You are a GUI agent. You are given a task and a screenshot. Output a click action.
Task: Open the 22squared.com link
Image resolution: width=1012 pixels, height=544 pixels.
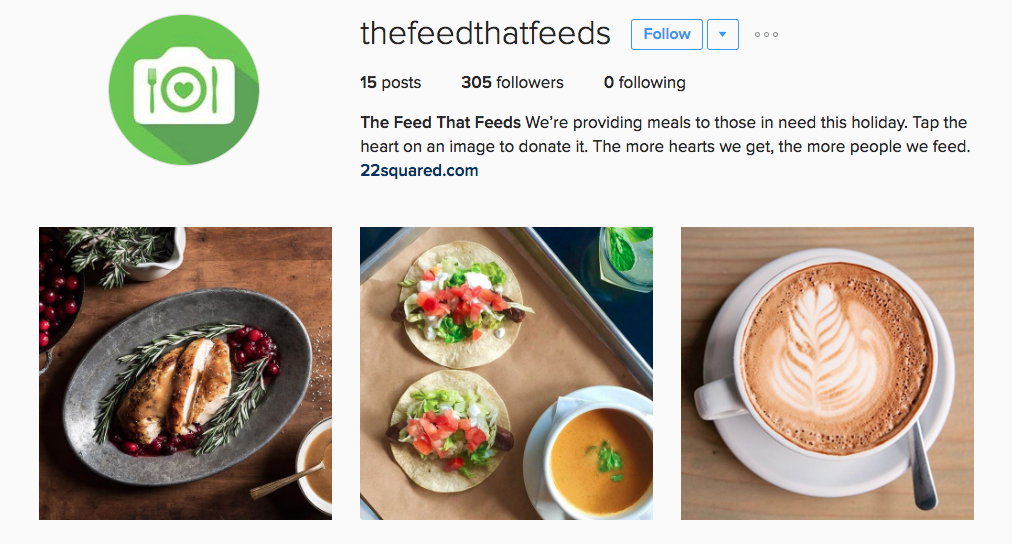click(419, 170)
